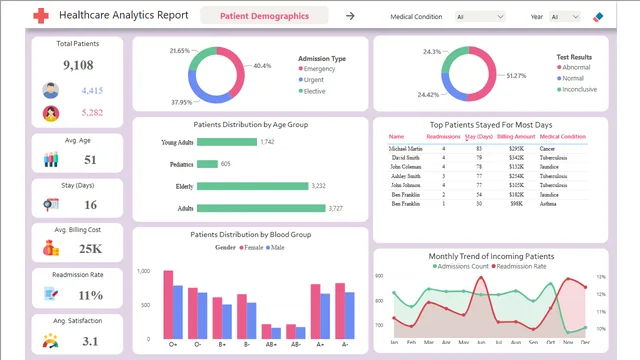
Task: Click the Emergency admission type legend item
Action: point(317,69)
